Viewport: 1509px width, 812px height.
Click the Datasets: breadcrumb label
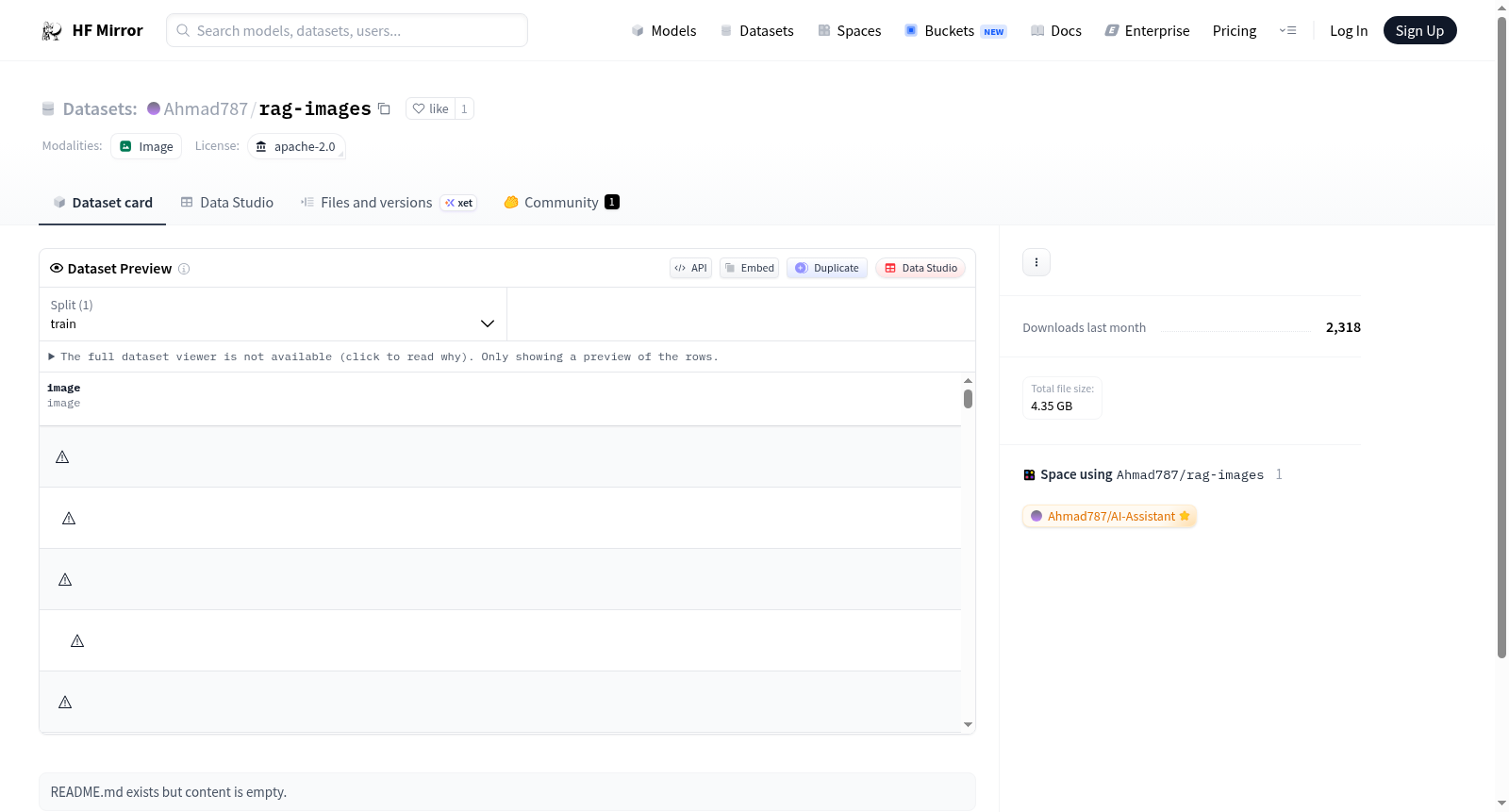click(100, 108)
